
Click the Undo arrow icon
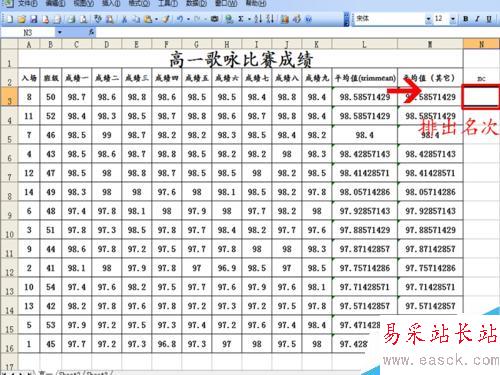click(x=180, y=19)
